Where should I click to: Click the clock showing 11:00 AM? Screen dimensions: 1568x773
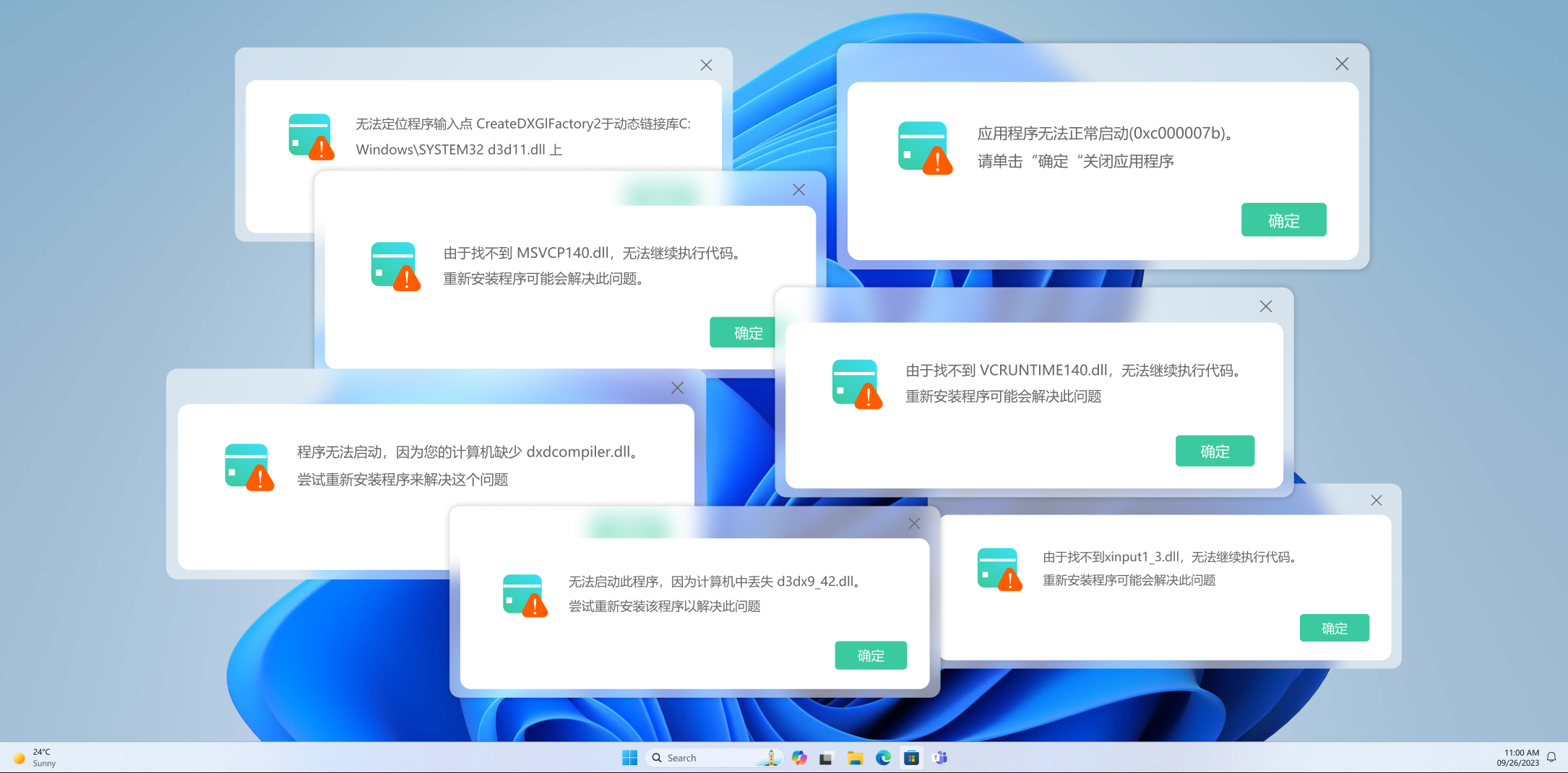click(x=1520, y=757)
